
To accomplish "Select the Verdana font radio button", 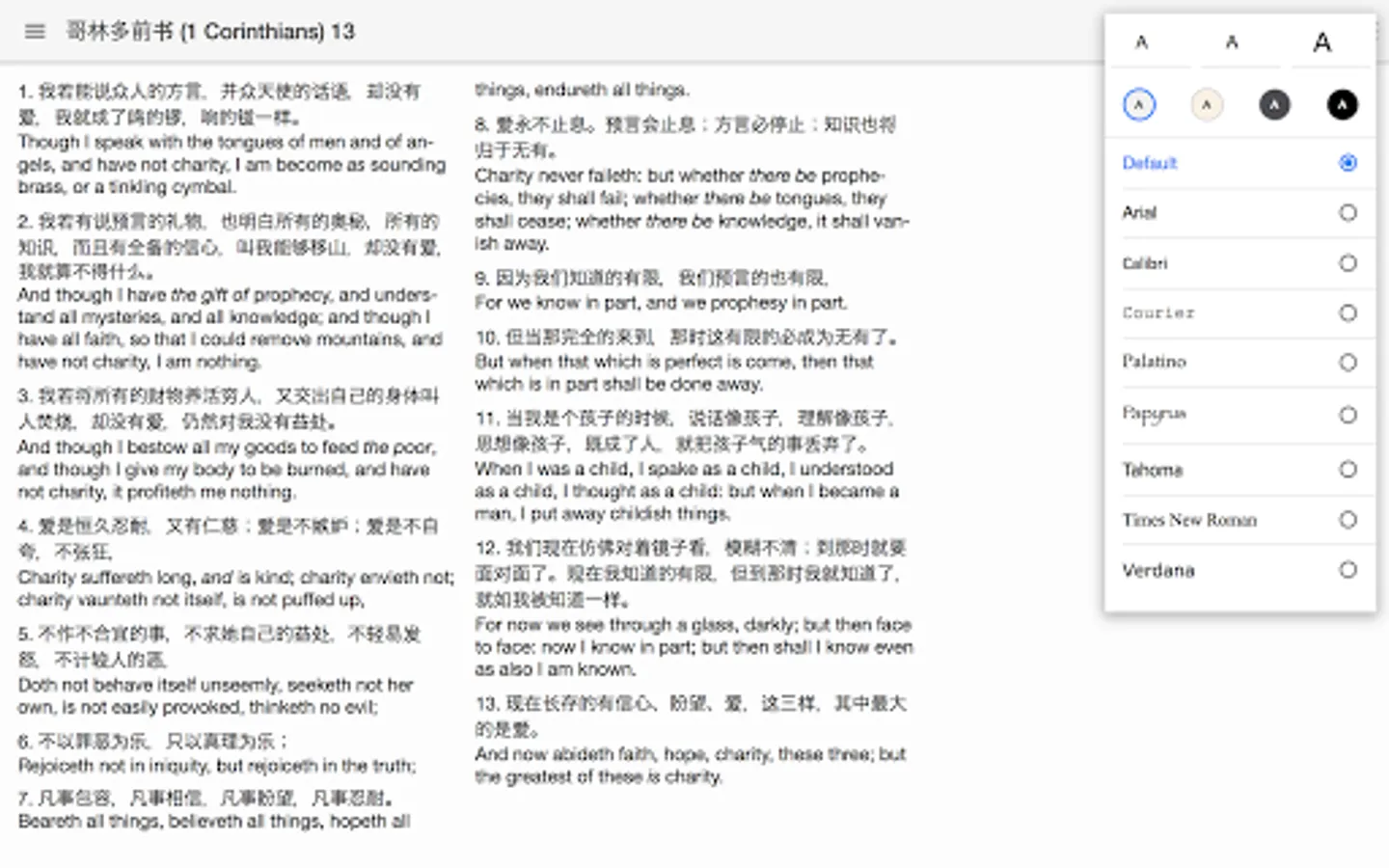I will click(x=1348, y=570).
